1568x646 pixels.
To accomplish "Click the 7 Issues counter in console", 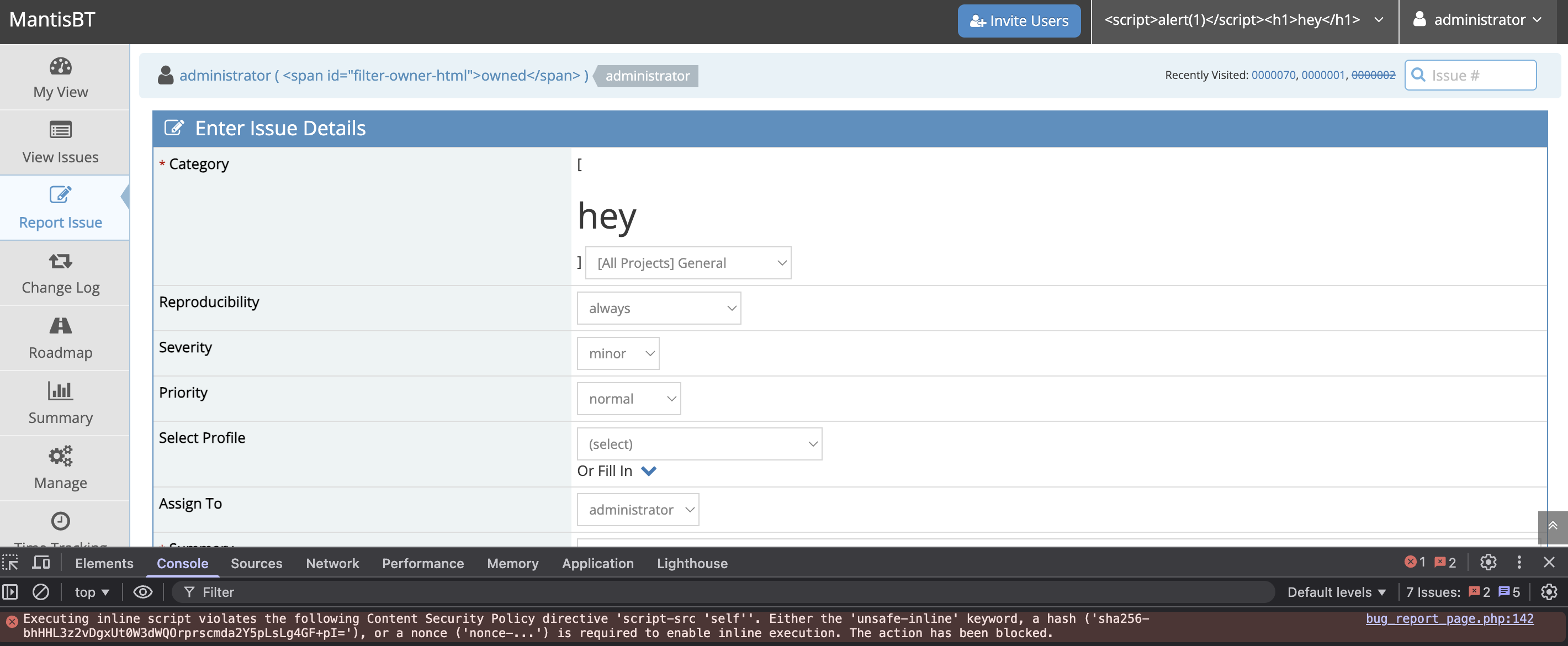I will (1463, 592).
